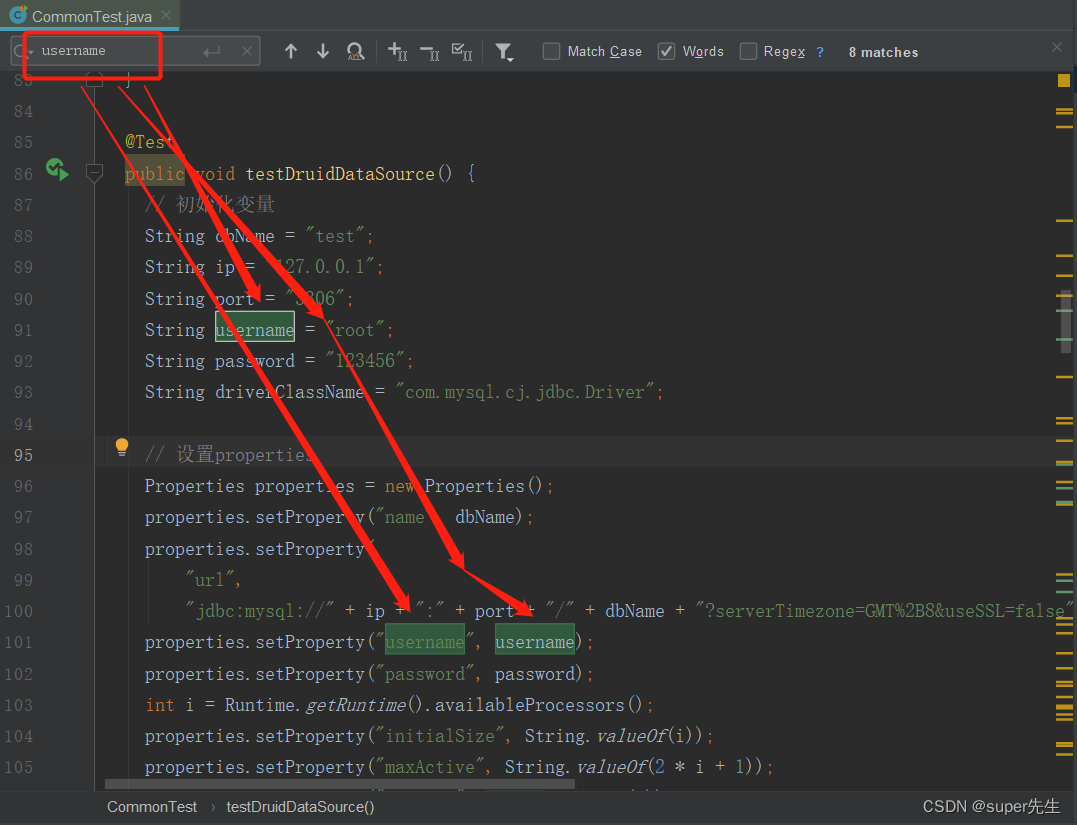Collapse testDruidDataSource method fold marker
Viewport: 1077px width, 825px height.
tap(94, 173)
